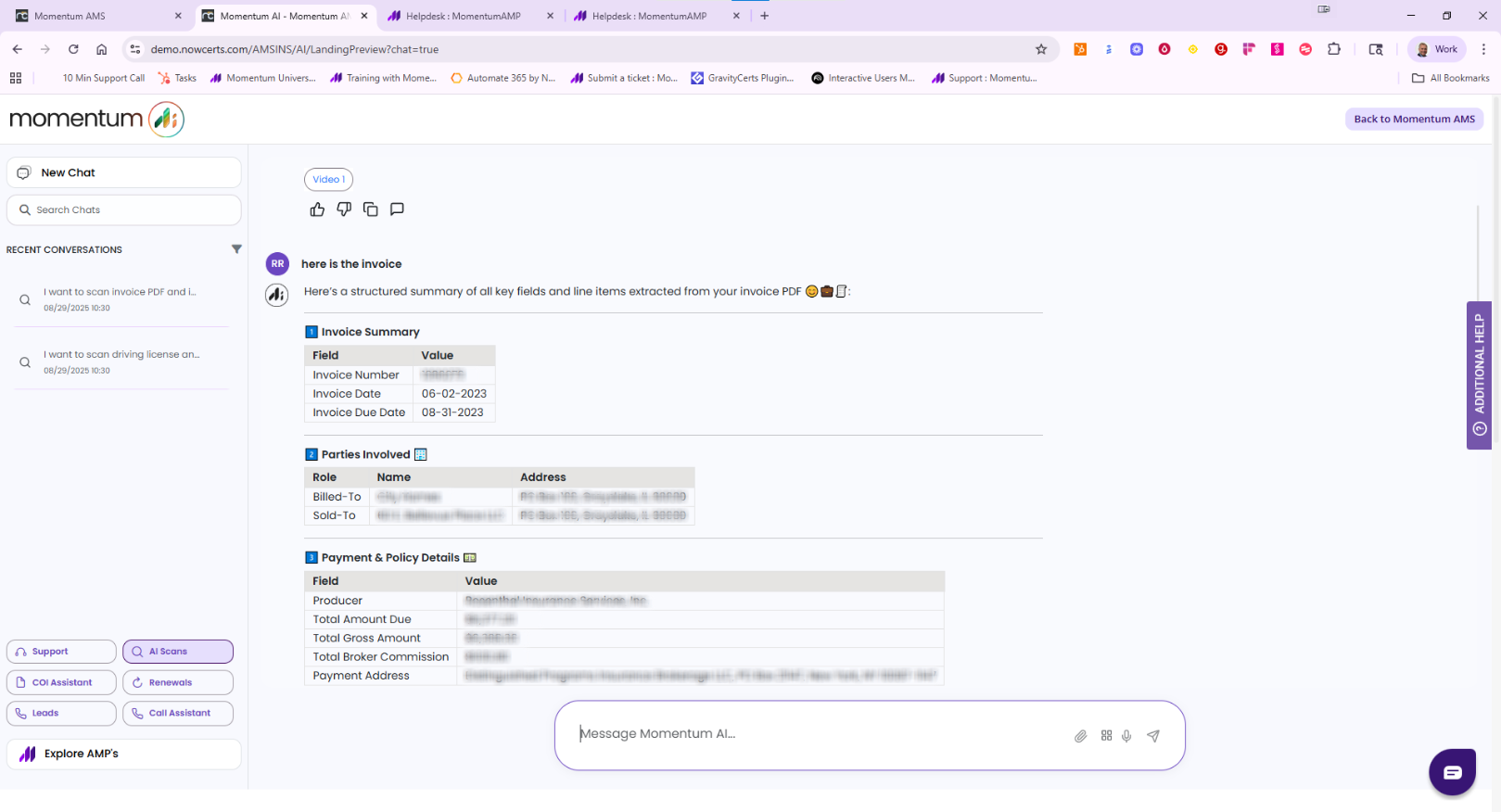Click the Total Broker Commission field label
Image resolution: width=1501 pixels, height=812 pixels.
click(x=381, y=657)
